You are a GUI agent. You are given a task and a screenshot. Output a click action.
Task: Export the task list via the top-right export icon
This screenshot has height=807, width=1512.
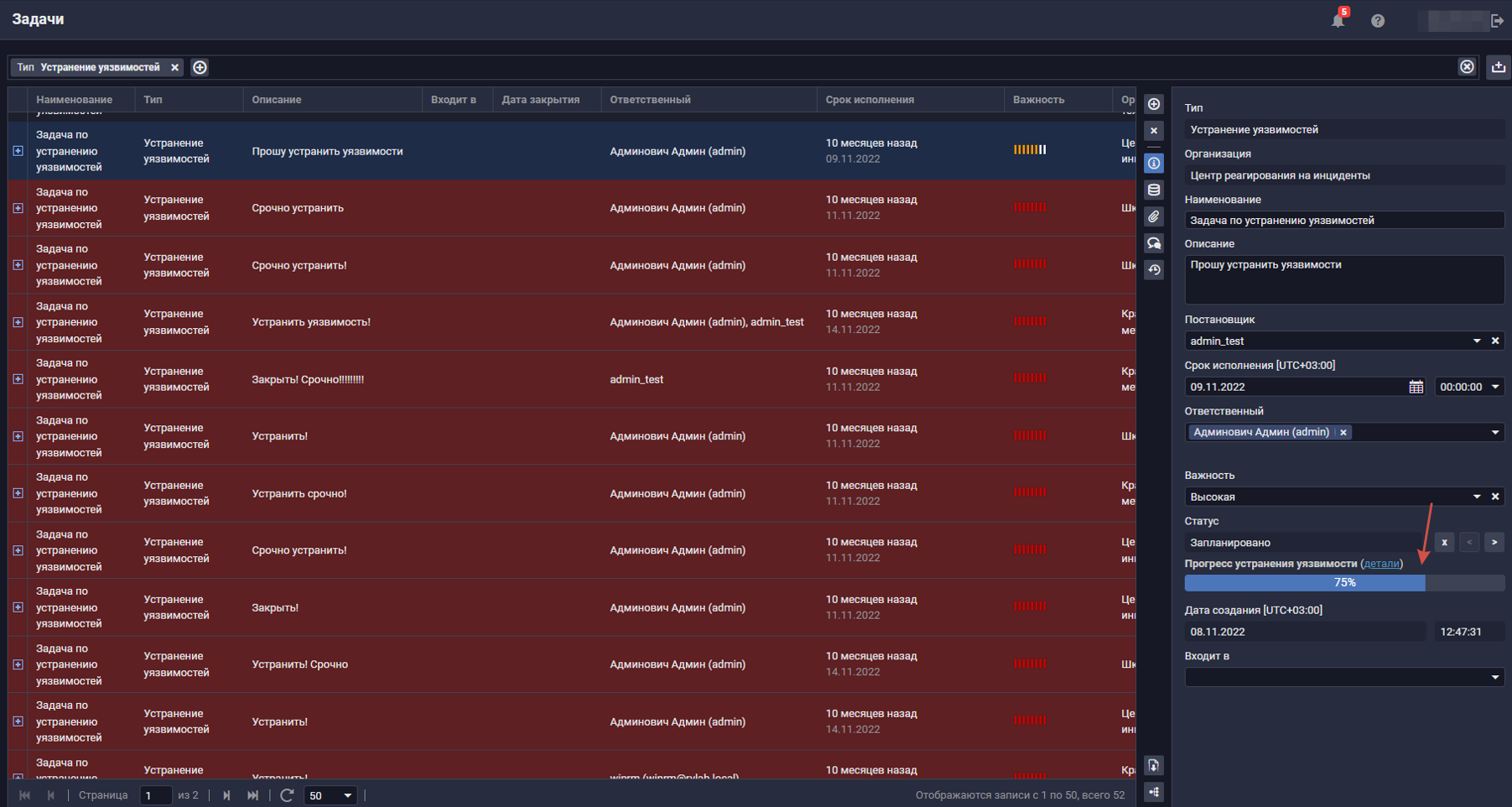pos(1499,67)
